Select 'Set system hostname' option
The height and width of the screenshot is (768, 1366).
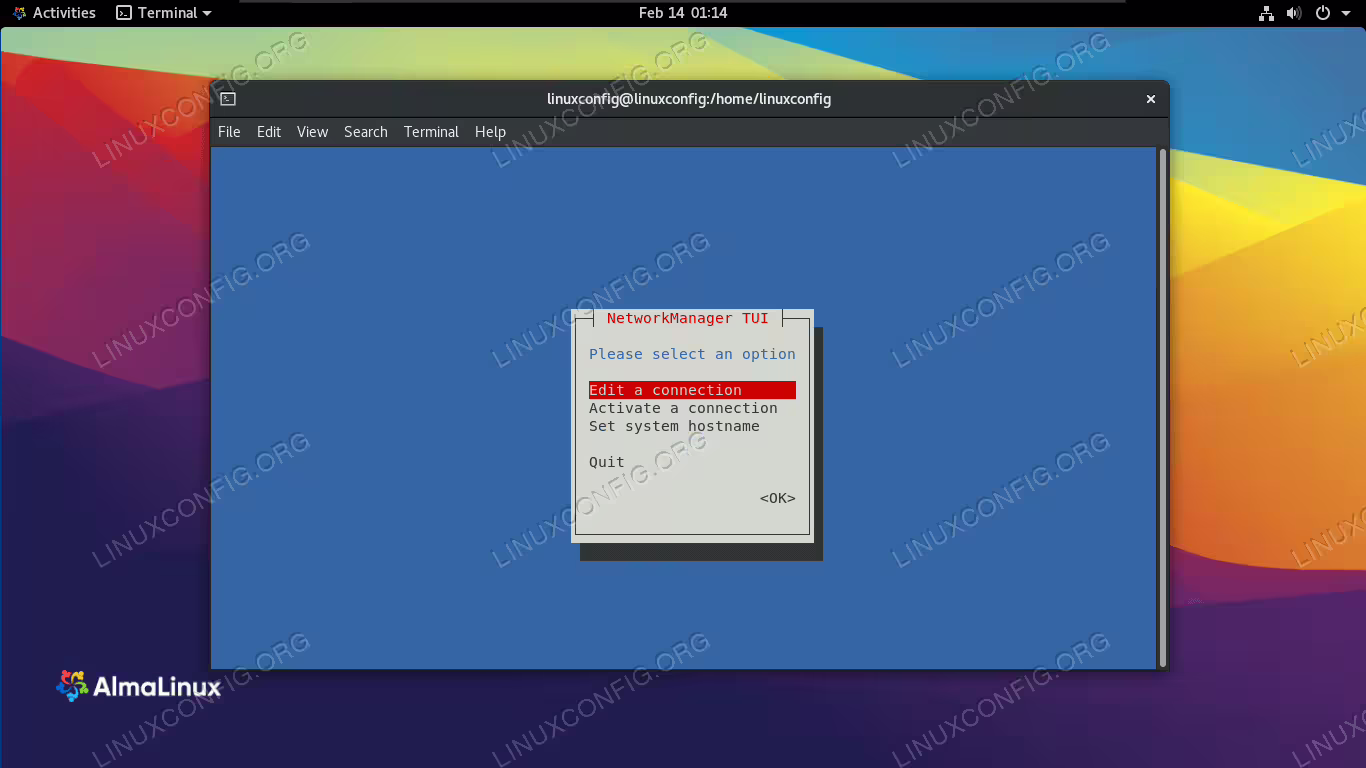pos(674,426)
